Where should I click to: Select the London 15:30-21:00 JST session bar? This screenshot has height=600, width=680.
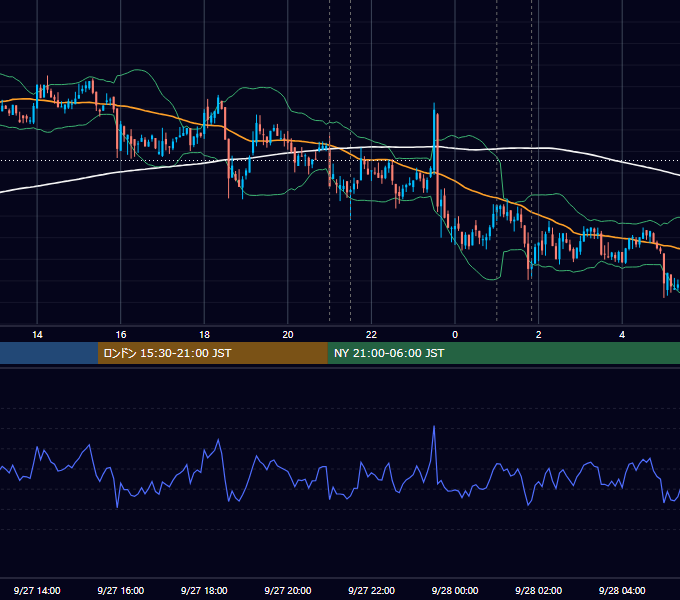(212, 353)
